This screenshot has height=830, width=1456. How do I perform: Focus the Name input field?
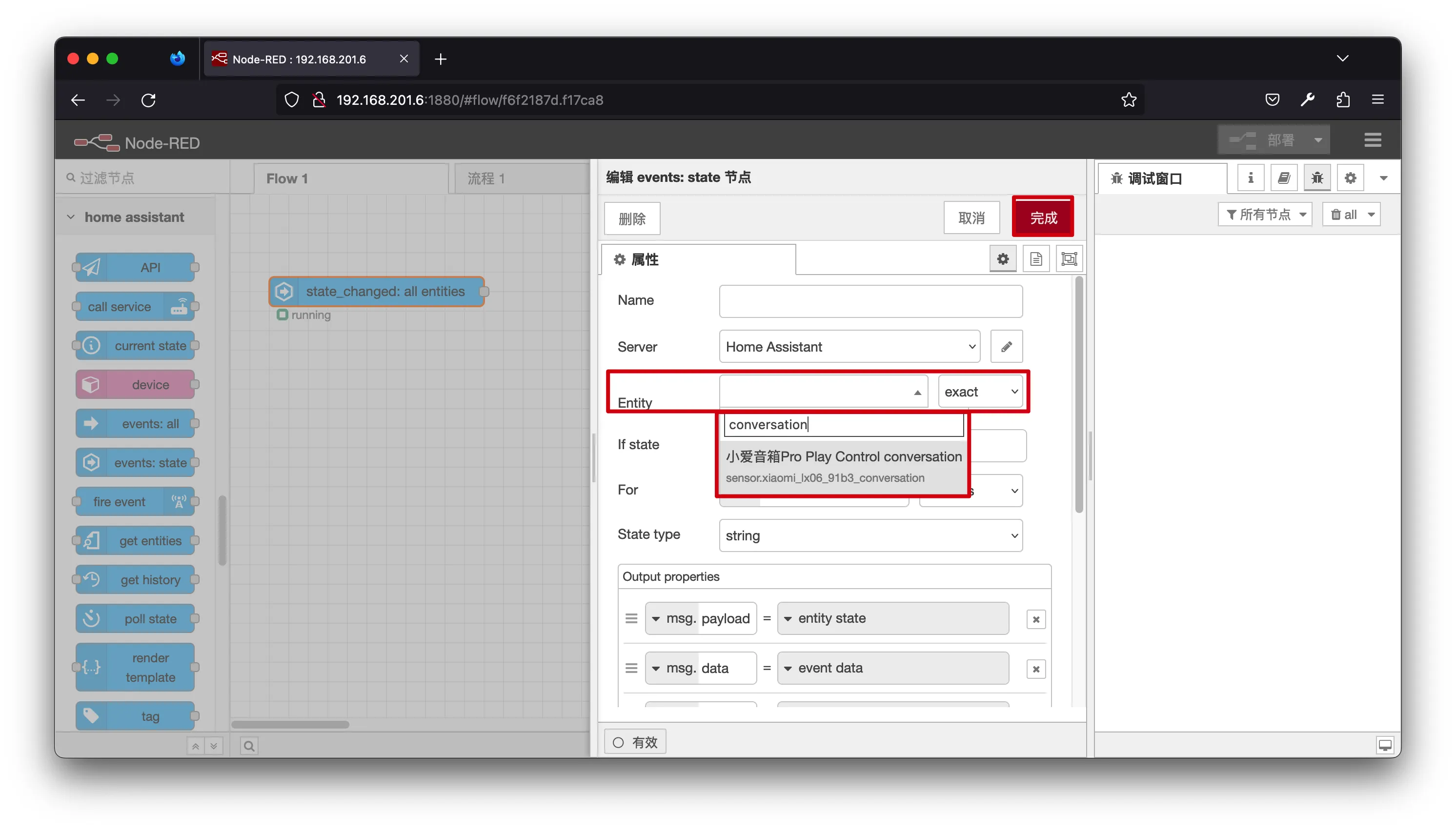871,301
